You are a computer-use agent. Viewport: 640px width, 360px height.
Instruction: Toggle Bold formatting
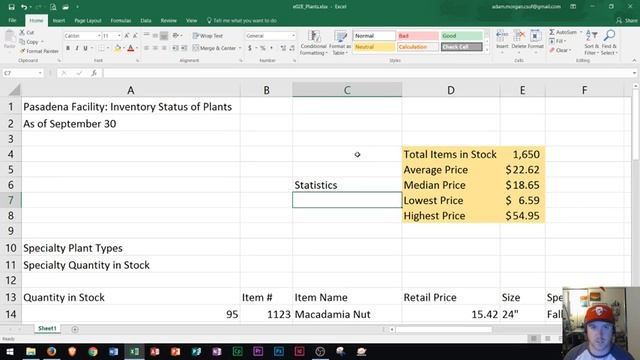pyautogui.click(x=68, y=49)
